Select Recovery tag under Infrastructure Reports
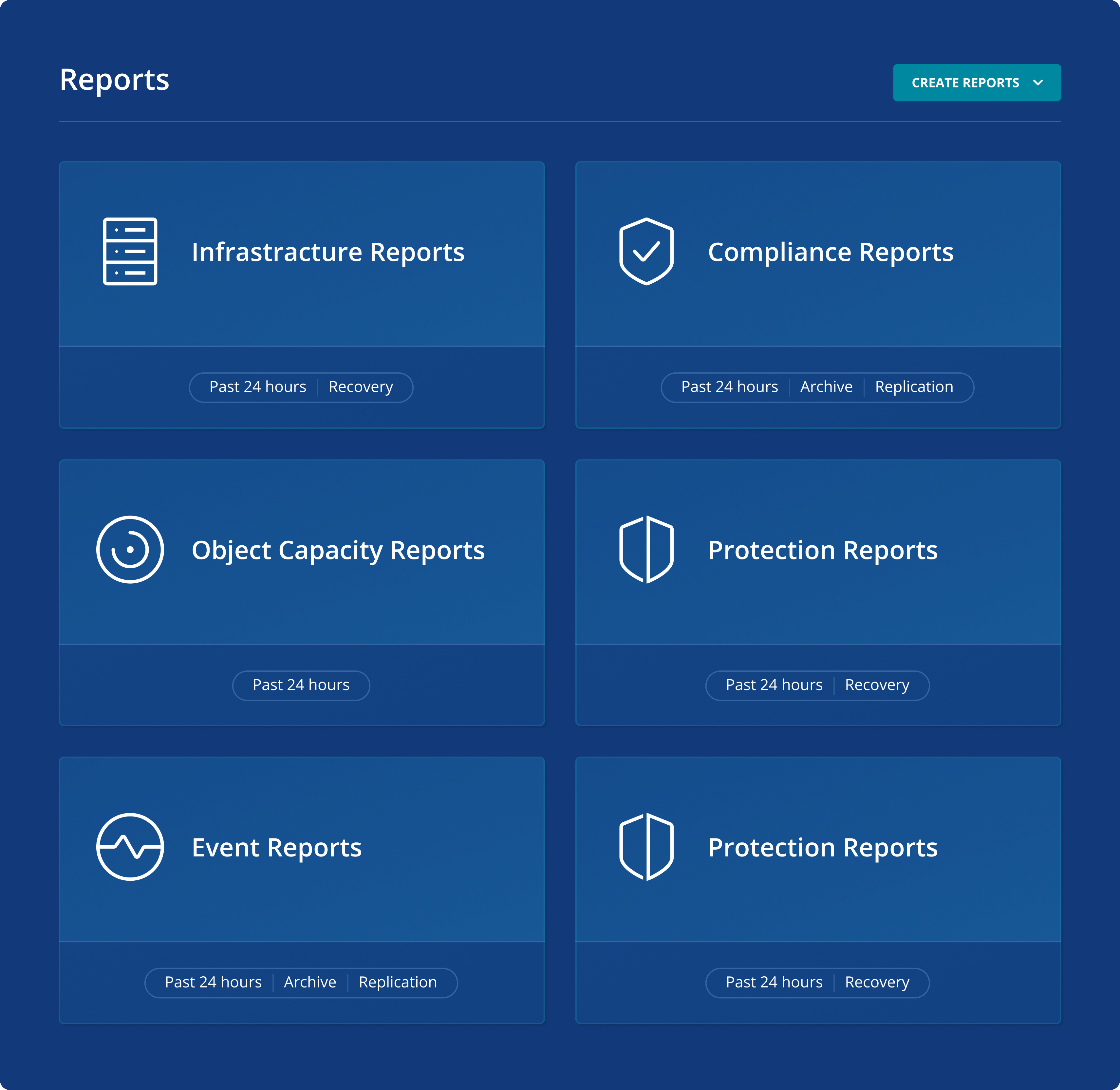The height and width of the screenshot is (1090, 1120). click(x=361, y=387)
